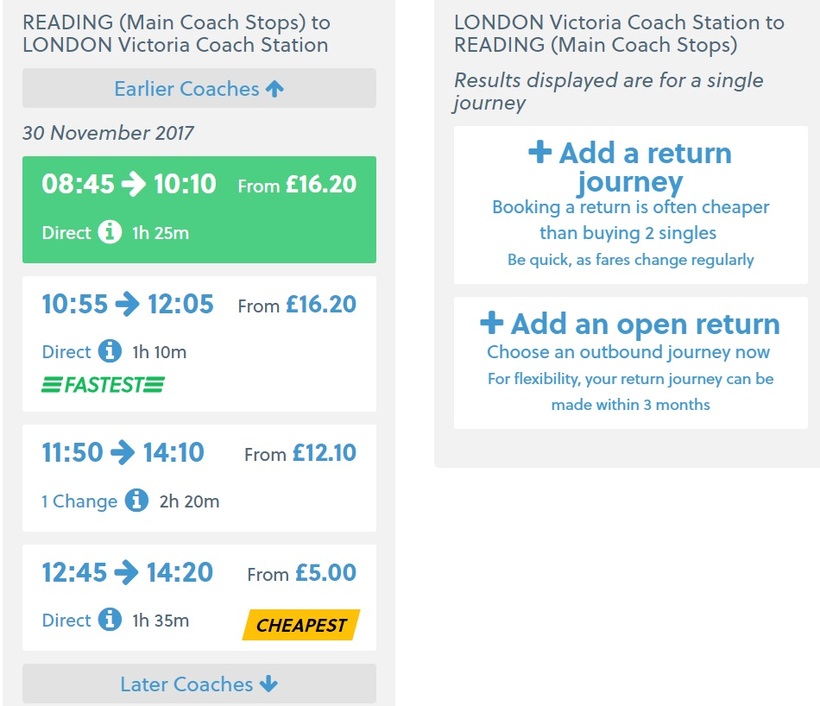820x706 pixels.
Task: Open info icon for 10:55 journey
Action: 110,351
